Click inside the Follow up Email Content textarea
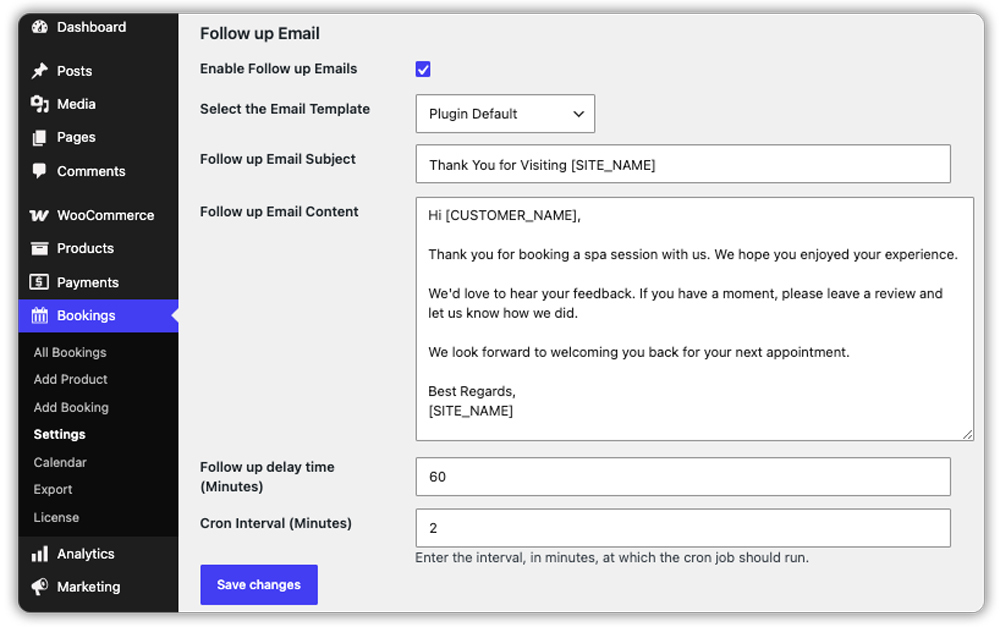 695,319
